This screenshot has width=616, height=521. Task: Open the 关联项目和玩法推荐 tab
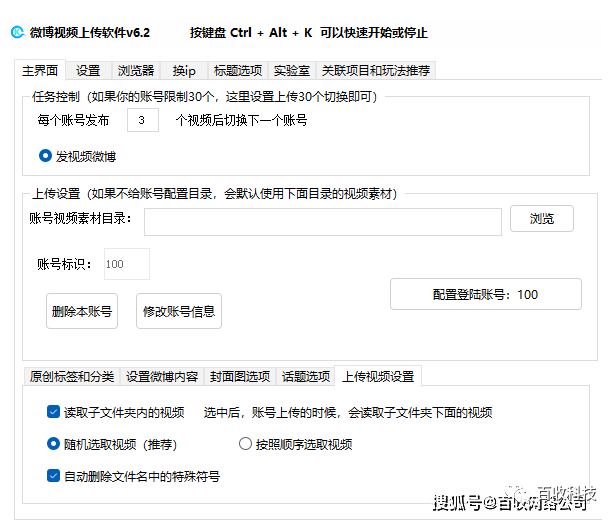point(376,71)
